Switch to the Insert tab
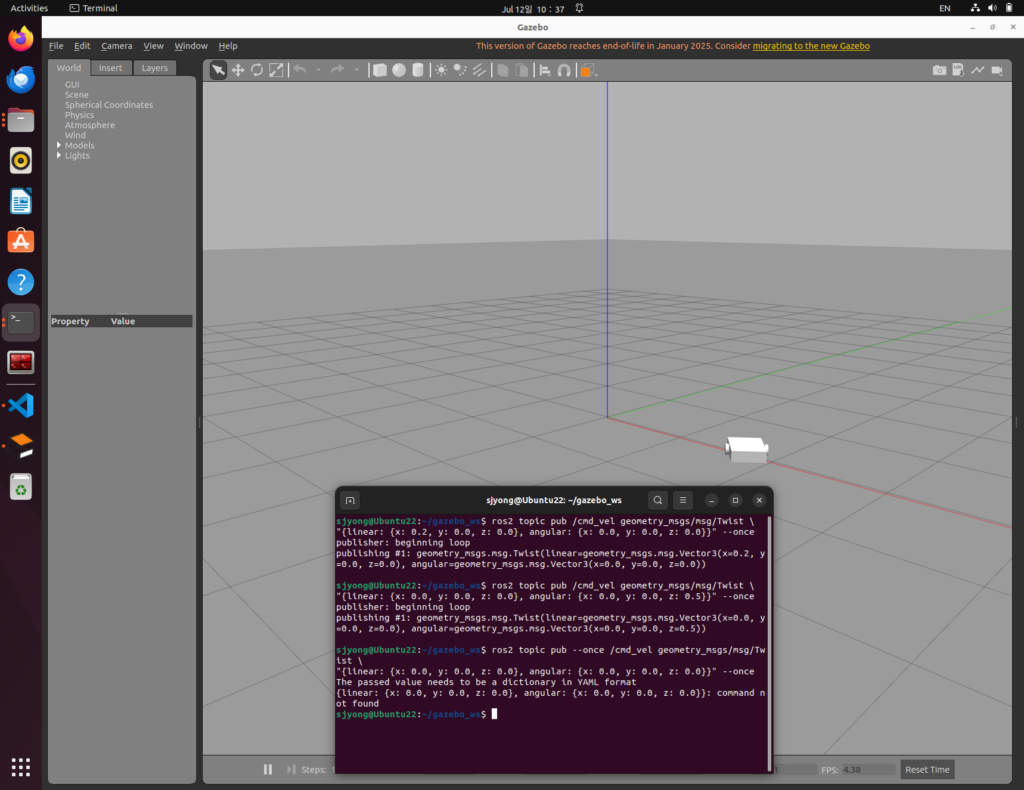Viewport: 1024px width, 790px height. coord(110,67)
